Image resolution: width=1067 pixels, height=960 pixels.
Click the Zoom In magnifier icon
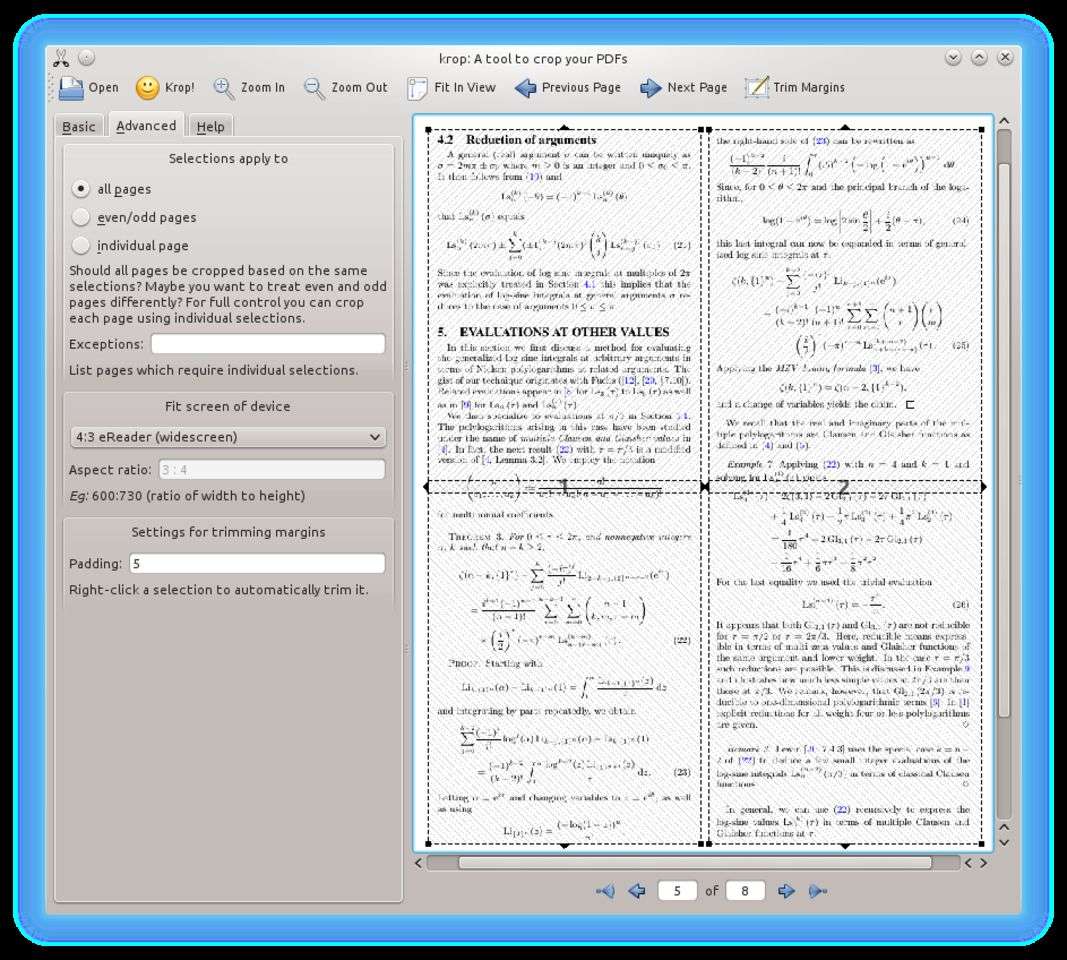tap(224, 88)
